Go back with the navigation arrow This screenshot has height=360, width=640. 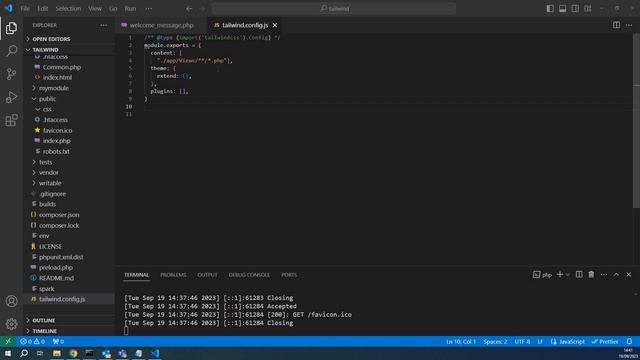tap(189, 9)
